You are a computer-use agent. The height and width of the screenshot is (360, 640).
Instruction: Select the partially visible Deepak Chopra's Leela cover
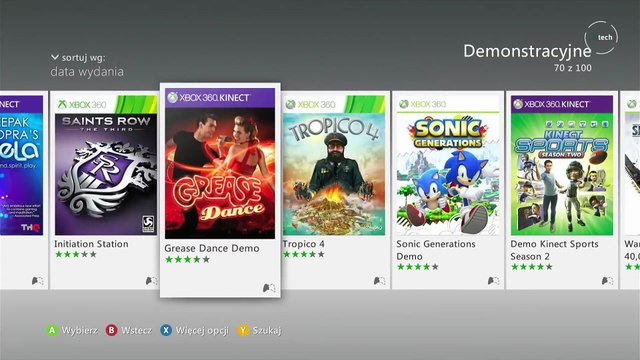21,165
